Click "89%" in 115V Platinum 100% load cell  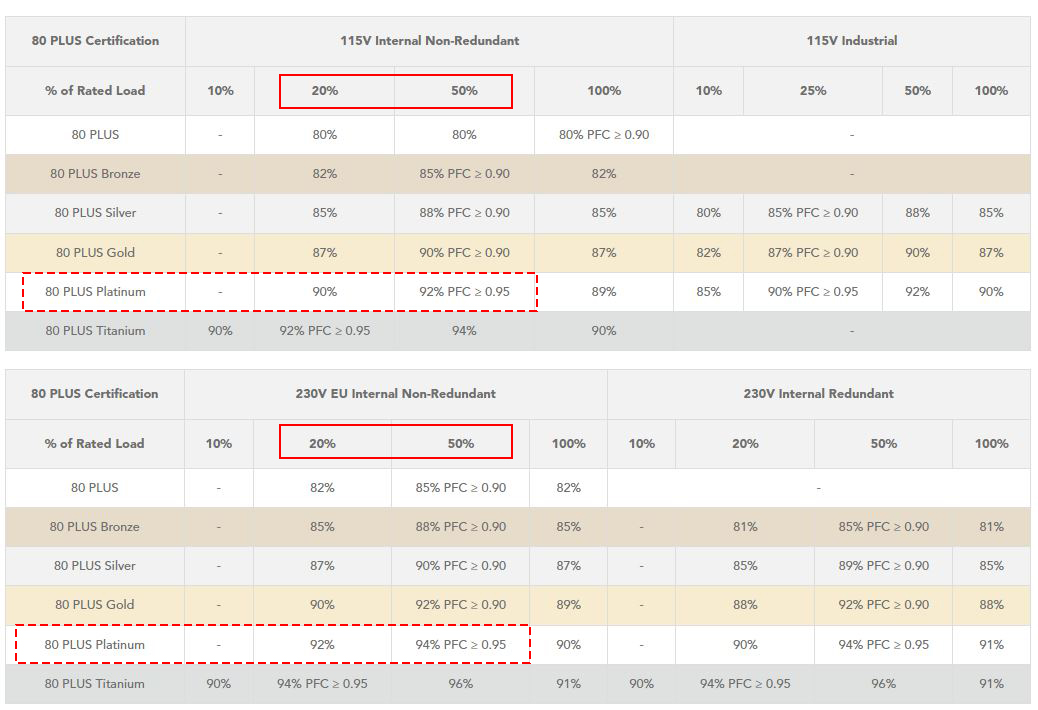point(604,292)
